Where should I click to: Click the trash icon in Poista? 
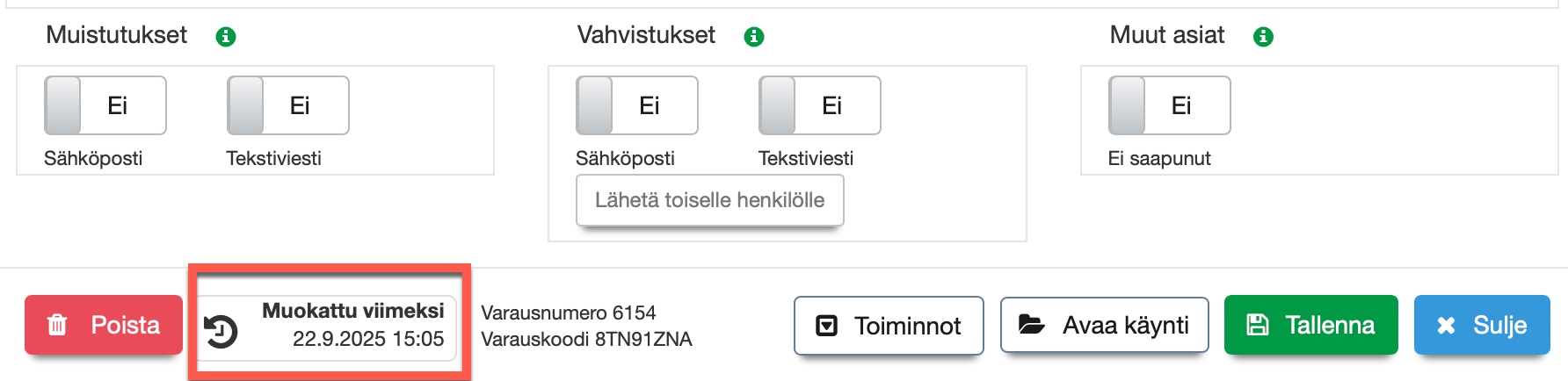57,325
